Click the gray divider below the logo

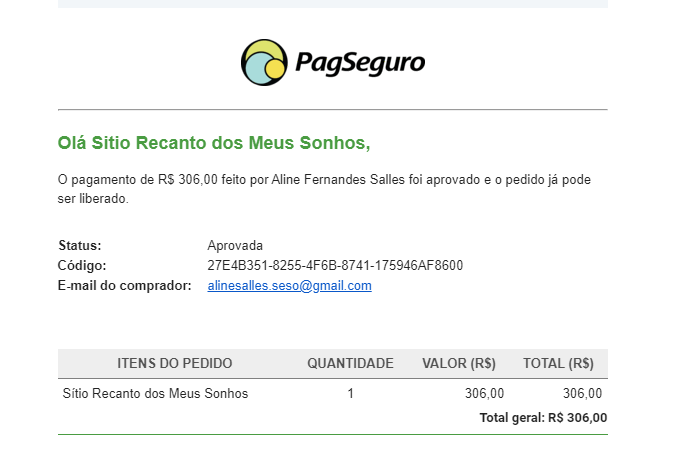point(332,109)
